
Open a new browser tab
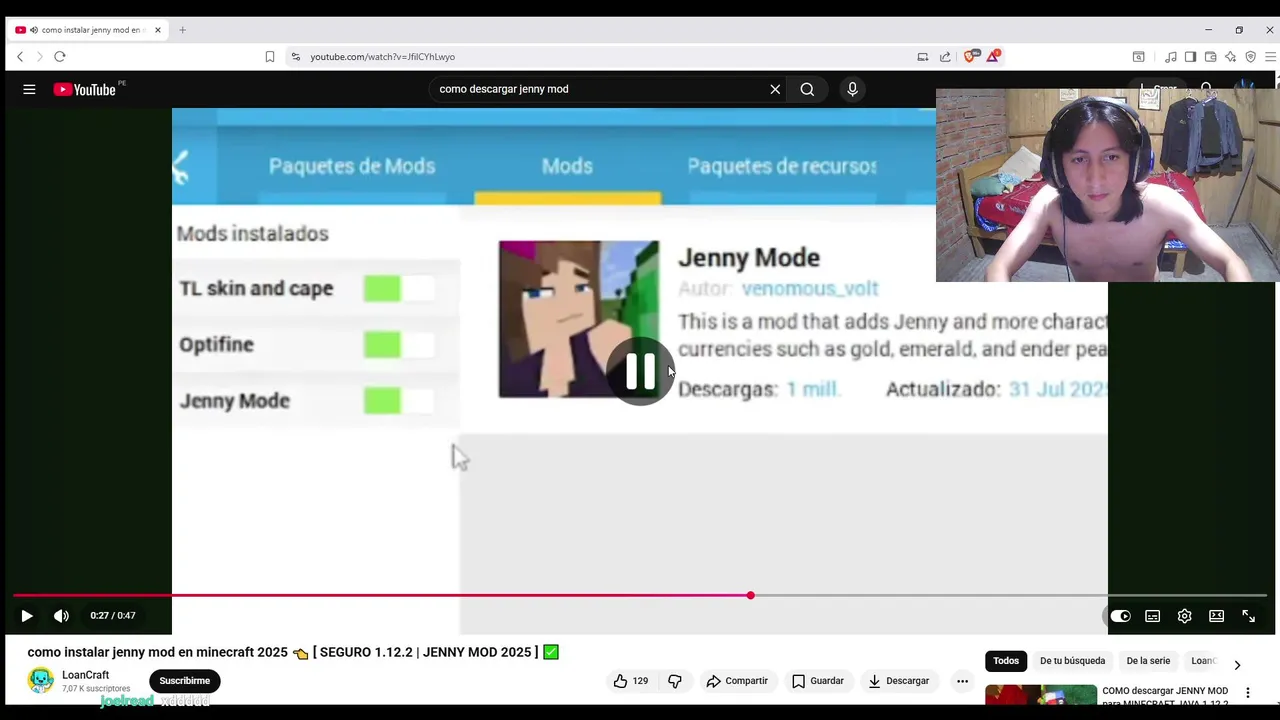coord(182,30)
